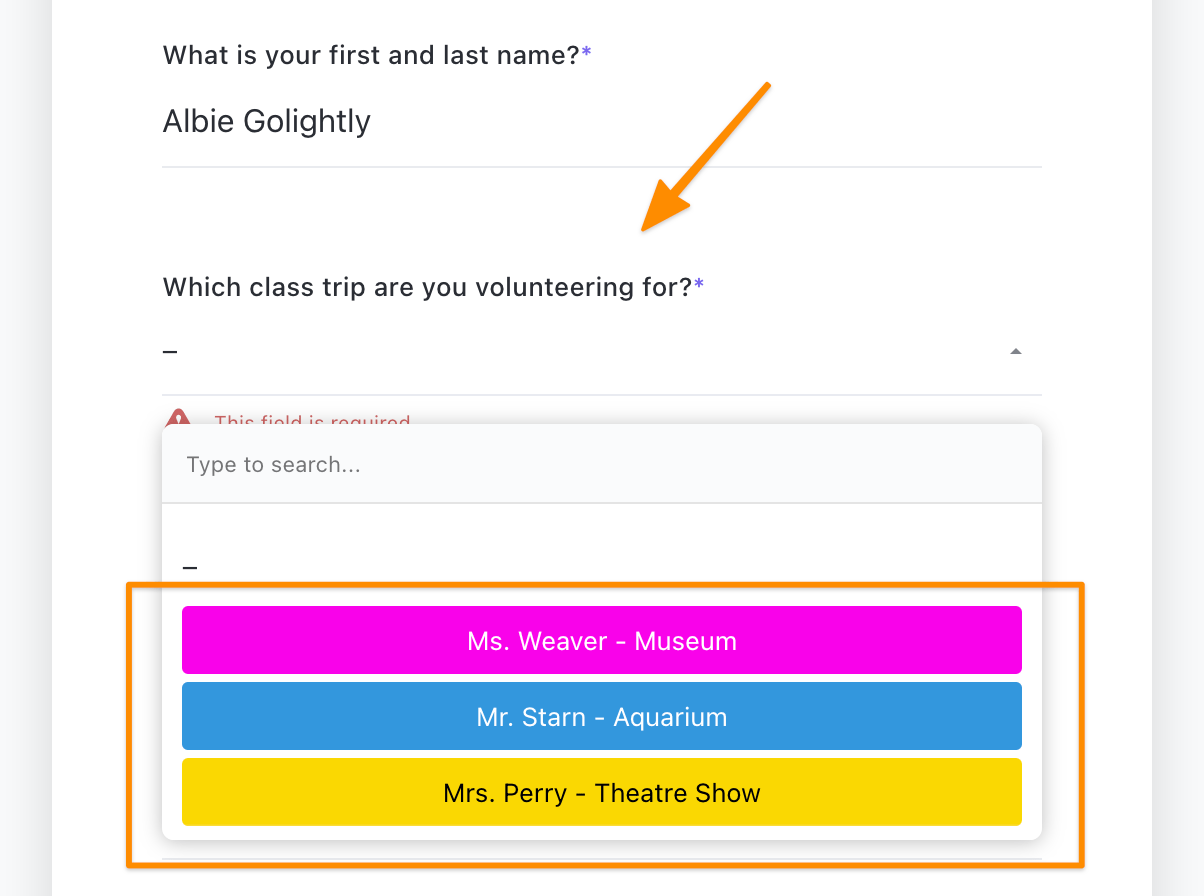Click the class trip dropdown's current dash value
The width and height of the screenshot is (1204, 896).
(170, 352)
